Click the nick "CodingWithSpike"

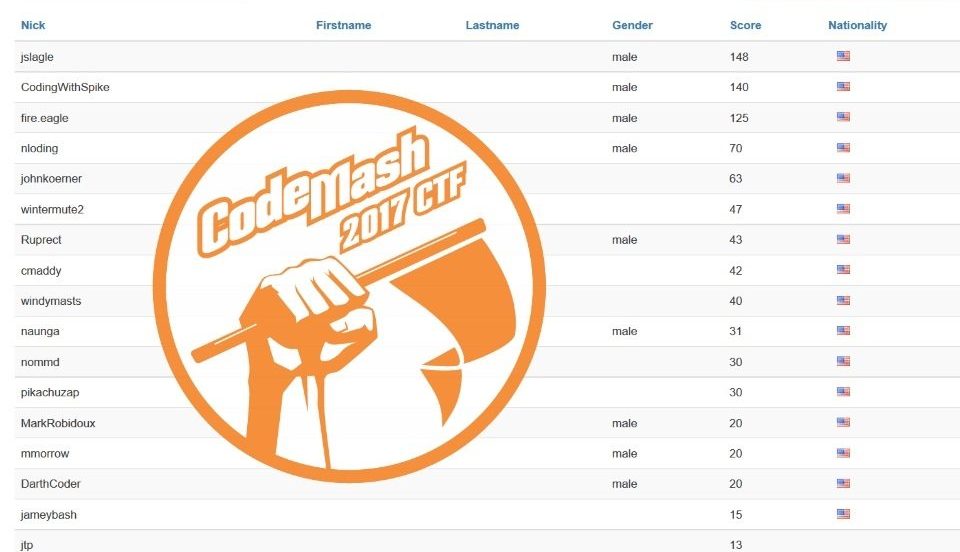coord(65,87)
